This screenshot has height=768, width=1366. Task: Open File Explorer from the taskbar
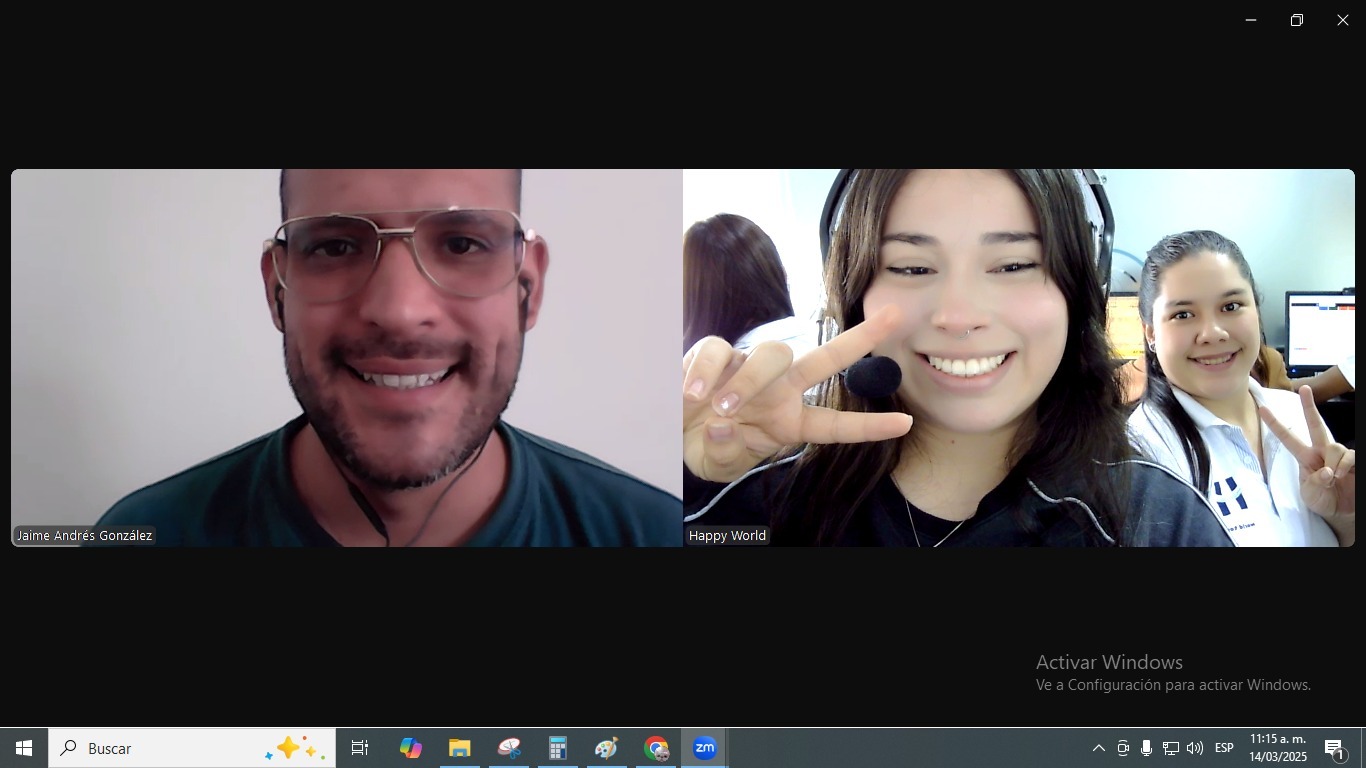pyautogui.click(x=459, y=748)
